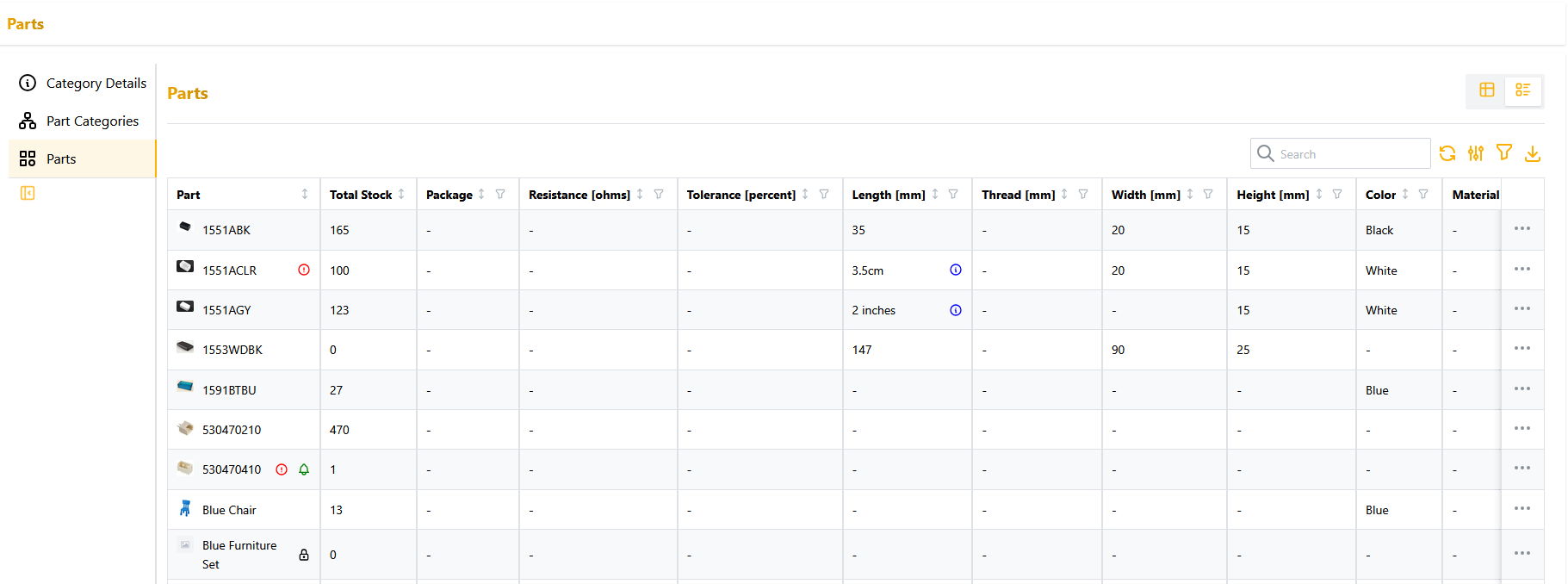
Task: Filter the Resistance column
Action: click(x=659, y=194)
